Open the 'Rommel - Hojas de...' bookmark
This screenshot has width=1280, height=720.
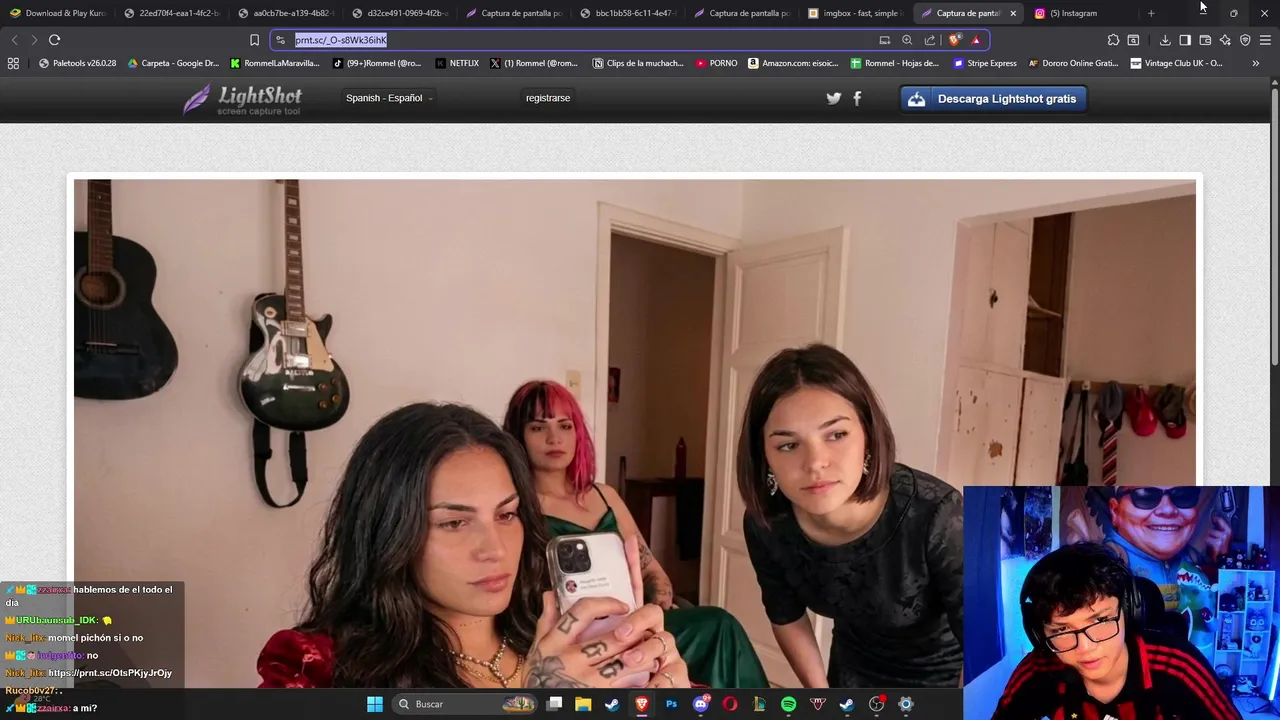click(895, 63)
